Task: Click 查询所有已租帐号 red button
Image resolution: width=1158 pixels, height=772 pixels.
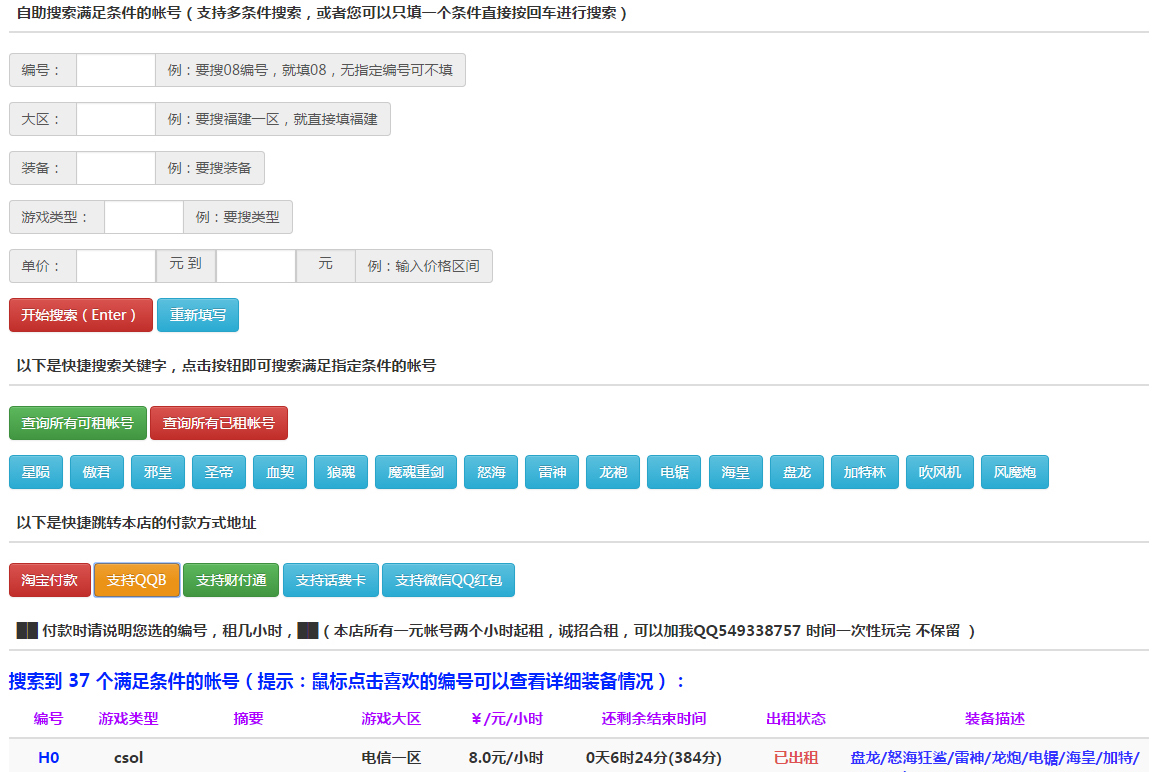Action: [218, 423]
